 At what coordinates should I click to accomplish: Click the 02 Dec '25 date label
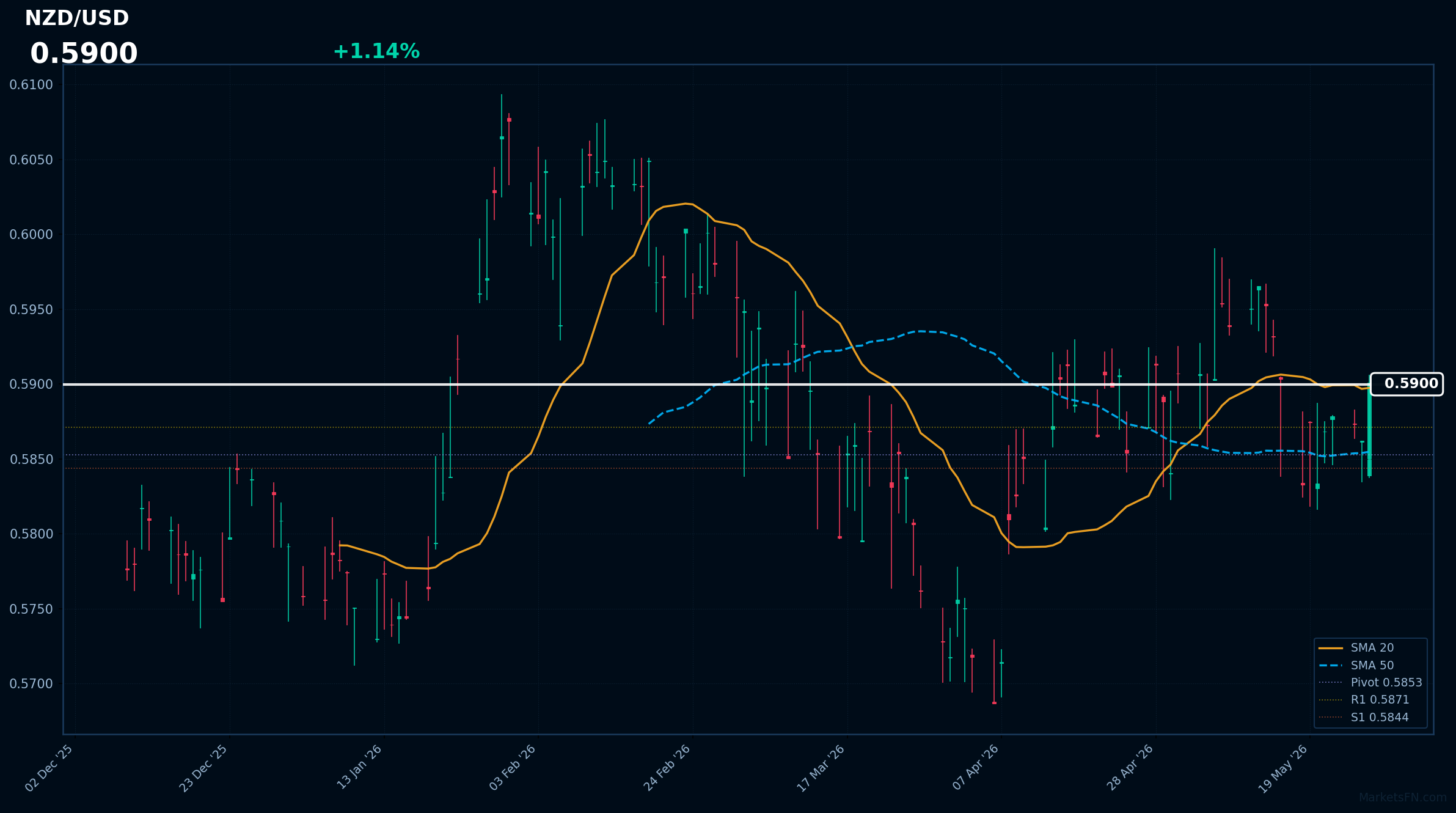point(50,768)
